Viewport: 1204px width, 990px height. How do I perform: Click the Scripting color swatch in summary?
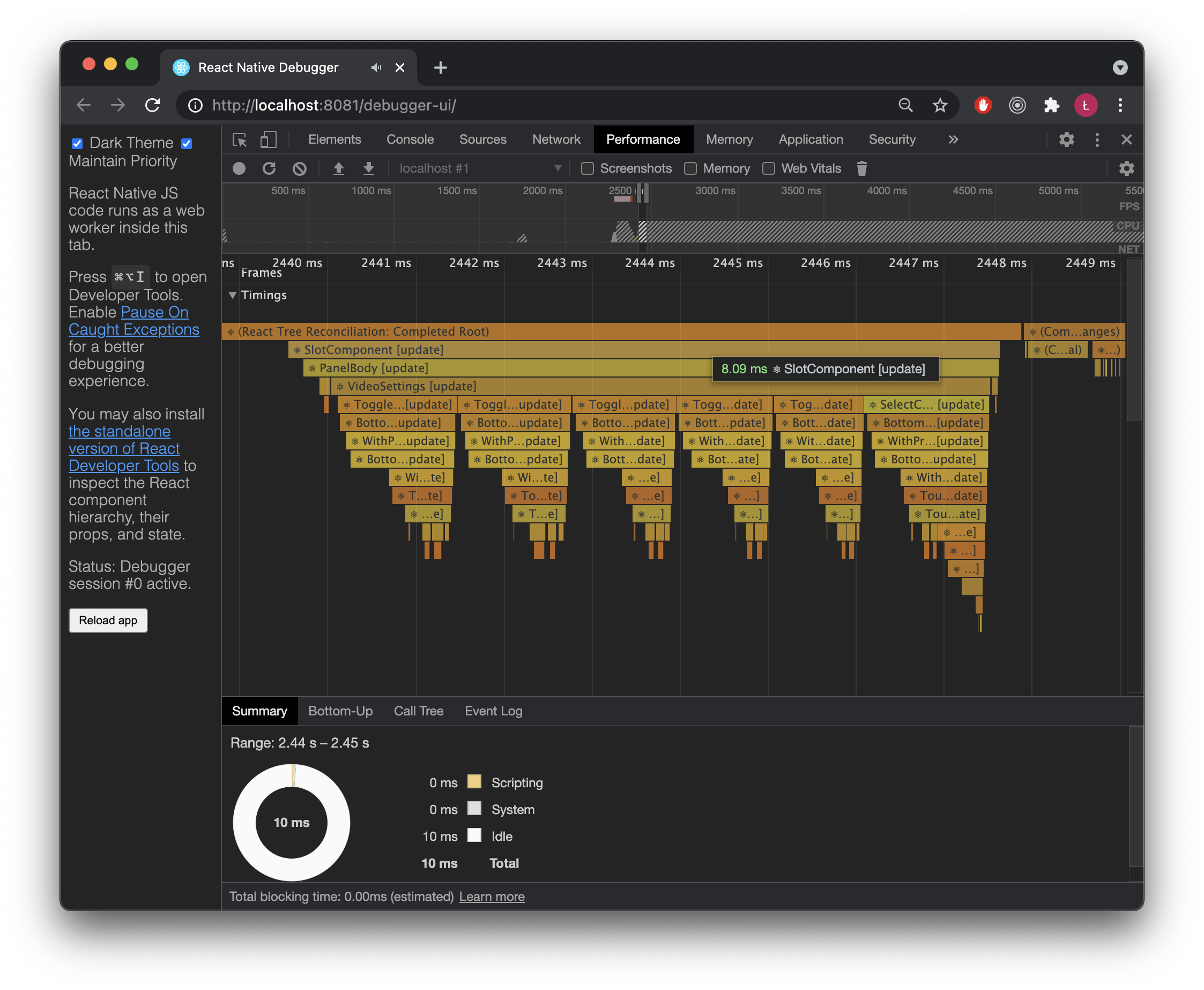474,781
